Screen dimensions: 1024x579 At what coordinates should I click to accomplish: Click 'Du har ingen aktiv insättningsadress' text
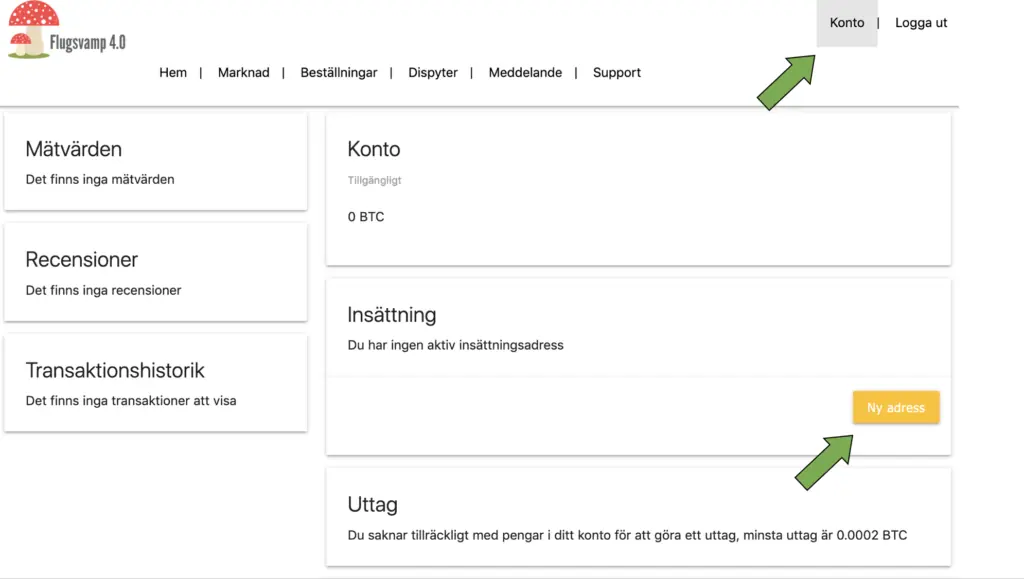[x=455, y=345]
